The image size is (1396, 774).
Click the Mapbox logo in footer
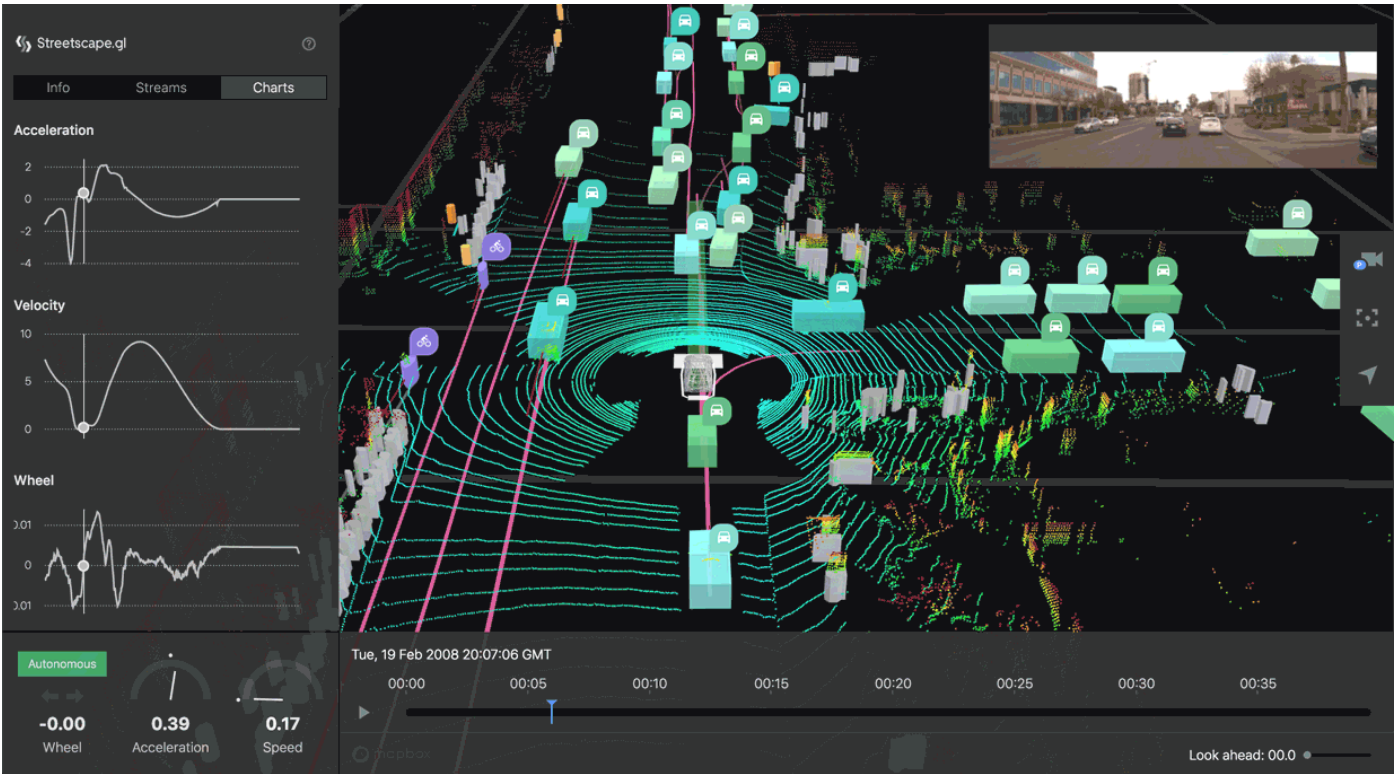392,754
